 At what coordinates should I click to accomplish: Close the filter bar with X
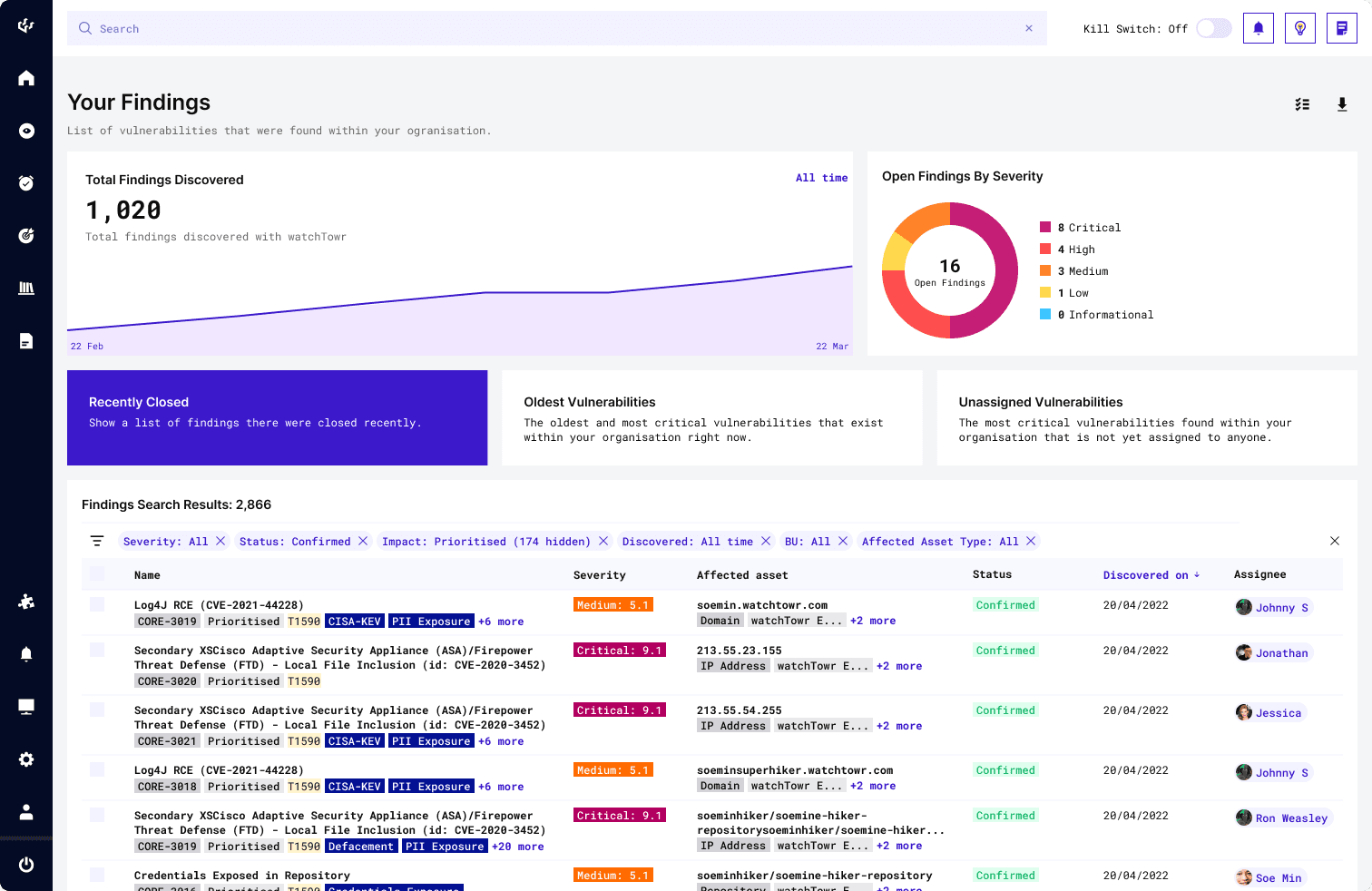point(1335,541)
